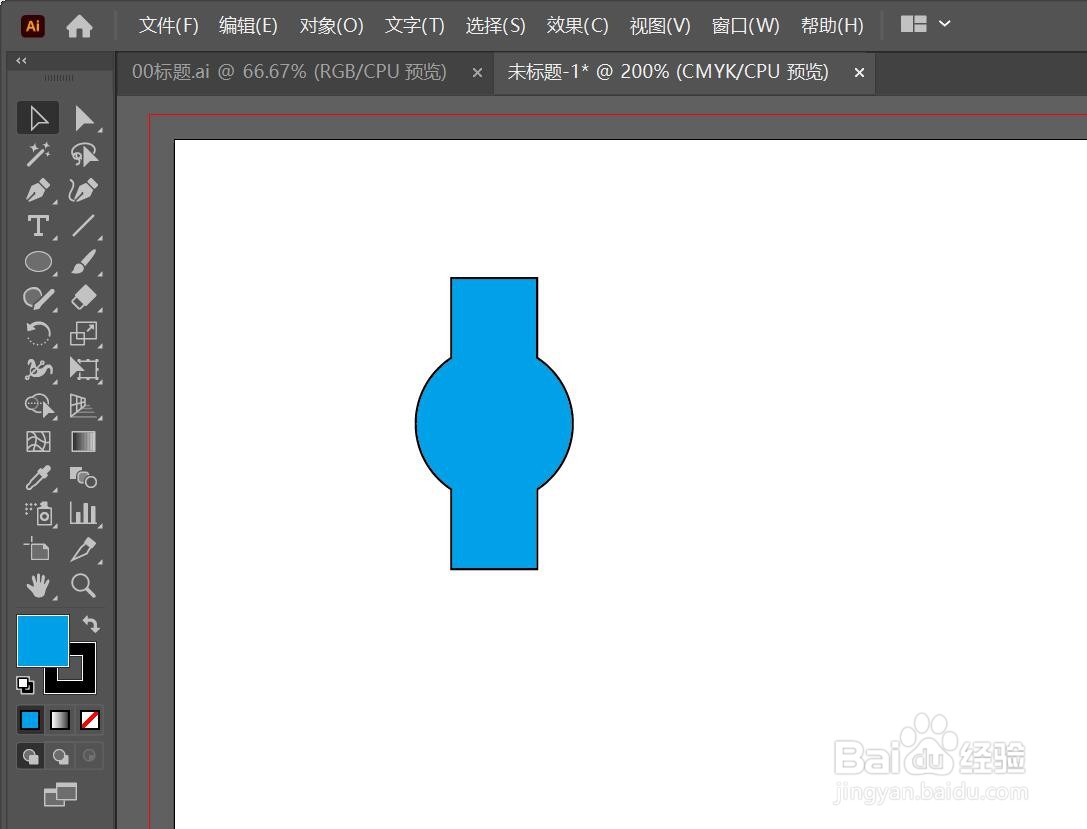This screenshot has height=829, width=1087.
Task: Select the Lasso tool
Action: (x=84, y=155)
